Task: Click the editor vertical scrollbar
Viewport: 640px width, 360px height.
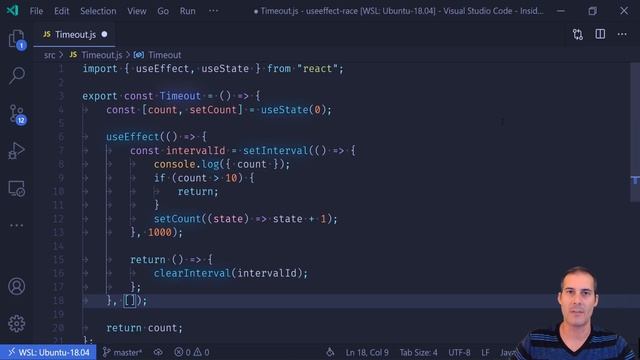Action: point(635,131)
